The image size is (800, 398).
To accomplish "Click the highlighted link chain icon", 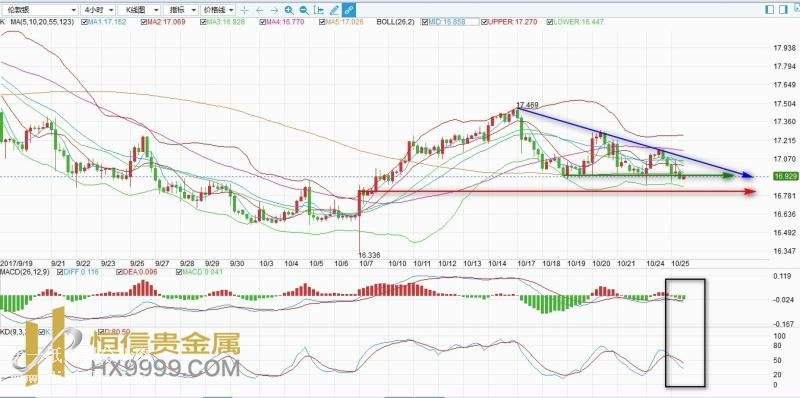I will 349,10.
